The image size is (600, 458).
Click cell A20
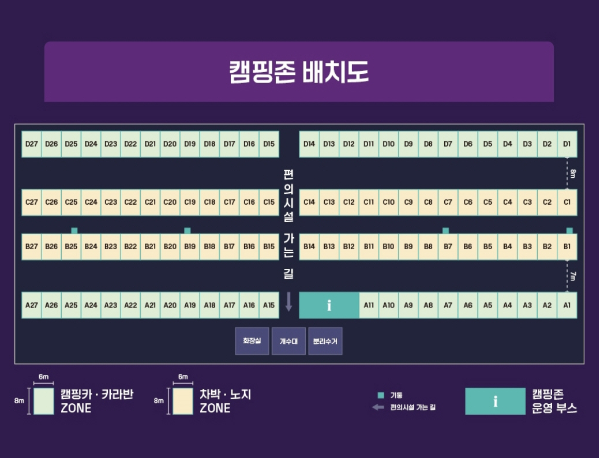(170, 305)
